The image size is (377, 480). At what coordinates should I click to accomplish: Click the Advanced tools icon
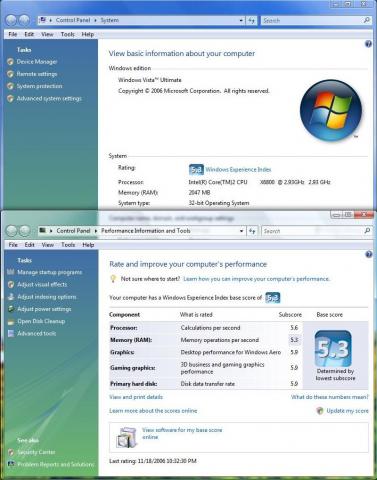coord(11,333)
